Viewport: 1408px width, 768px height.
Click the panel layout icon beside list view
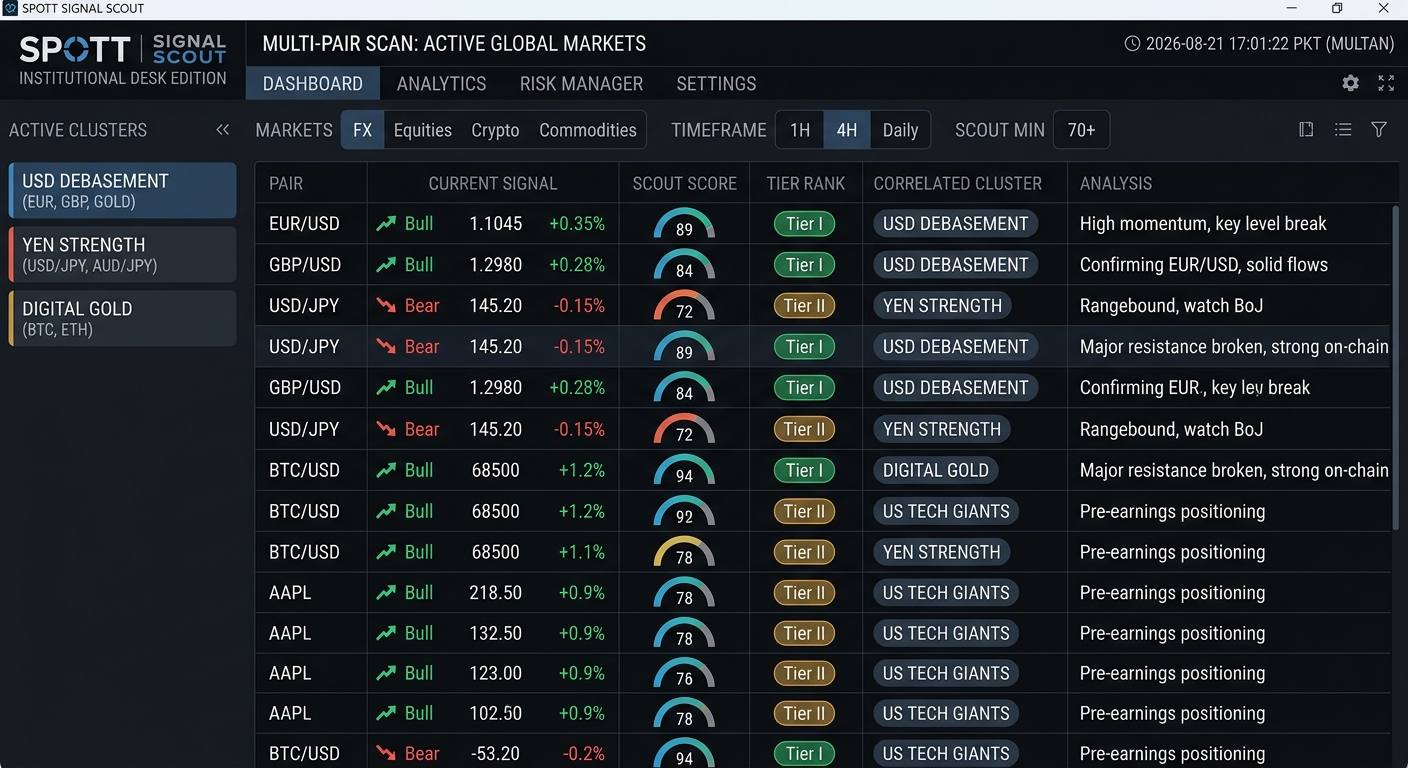[1306, 129]
